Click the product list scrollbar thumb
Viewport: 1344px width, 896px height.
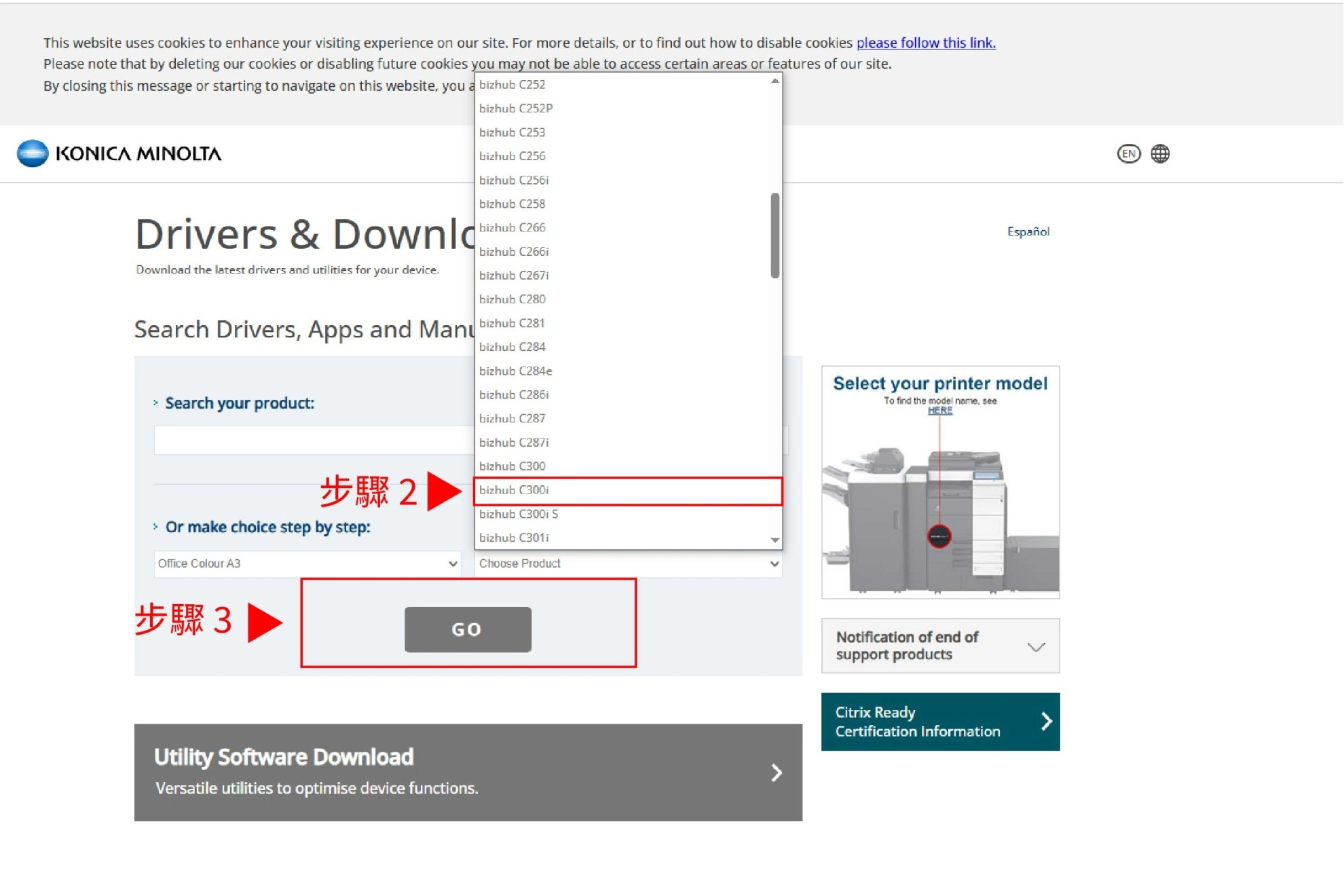tap(774, 236)
